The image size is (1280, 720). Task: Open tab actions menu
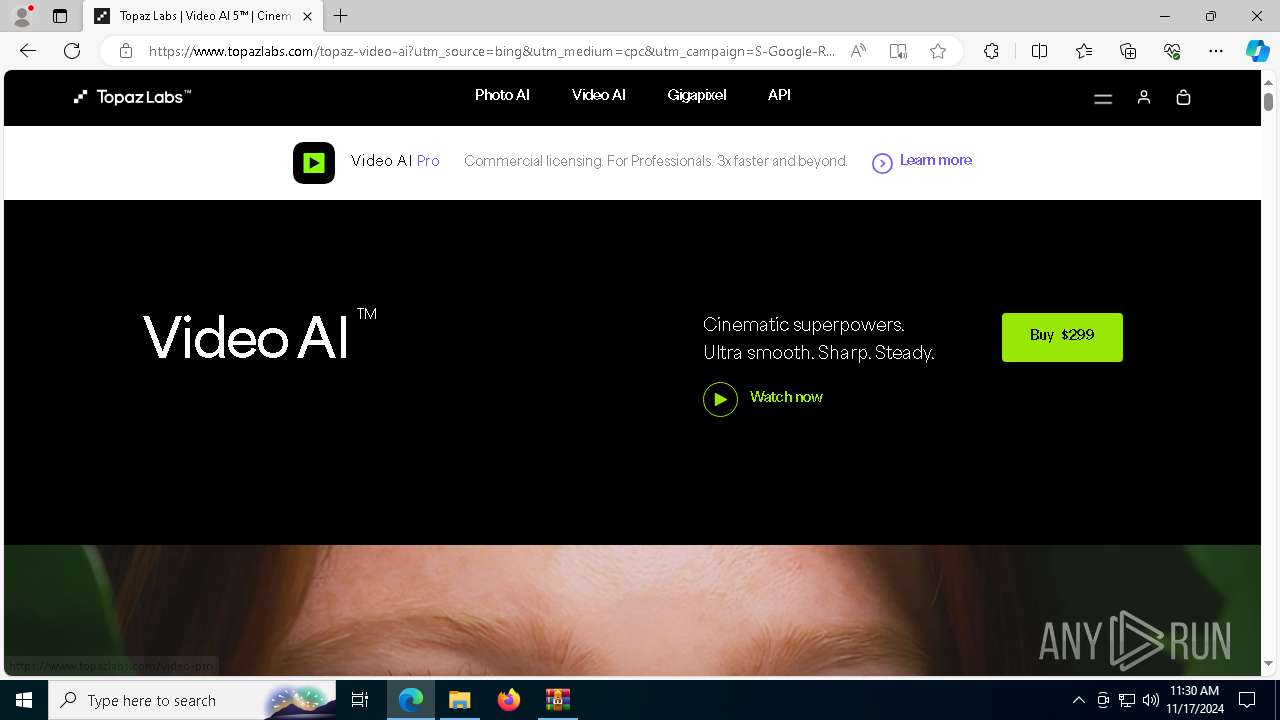click(x=60, y=16)
